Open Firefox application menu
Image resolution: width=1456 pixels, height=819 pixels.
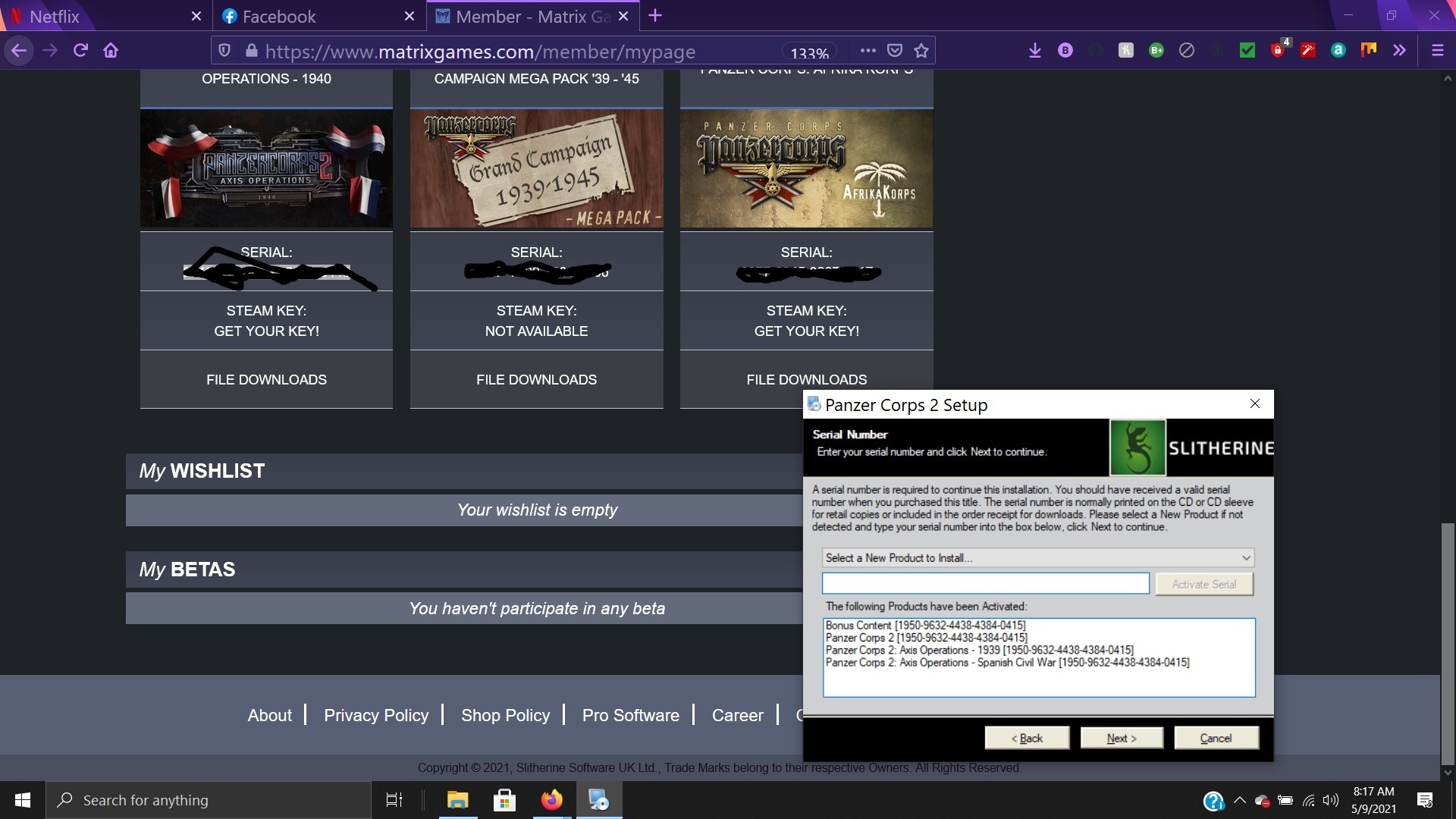tap(1437, 50)
